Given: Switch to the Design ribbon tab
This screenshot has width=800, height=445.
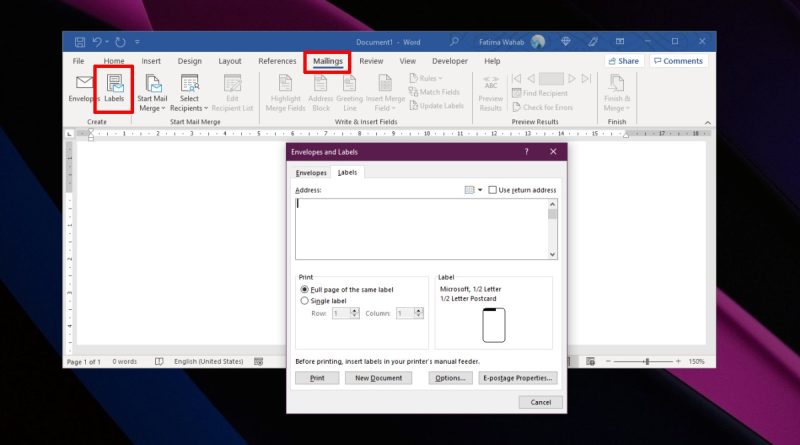Looking at the screenshot, I should coord(189,61).
